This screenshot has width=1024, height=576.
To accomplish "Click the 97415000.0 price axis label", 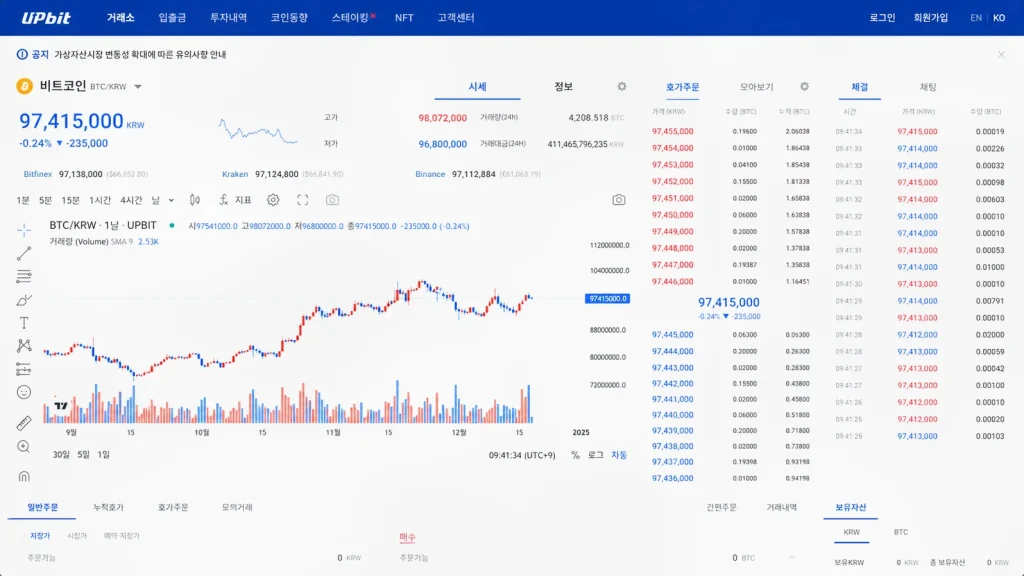I will point(607,298).
